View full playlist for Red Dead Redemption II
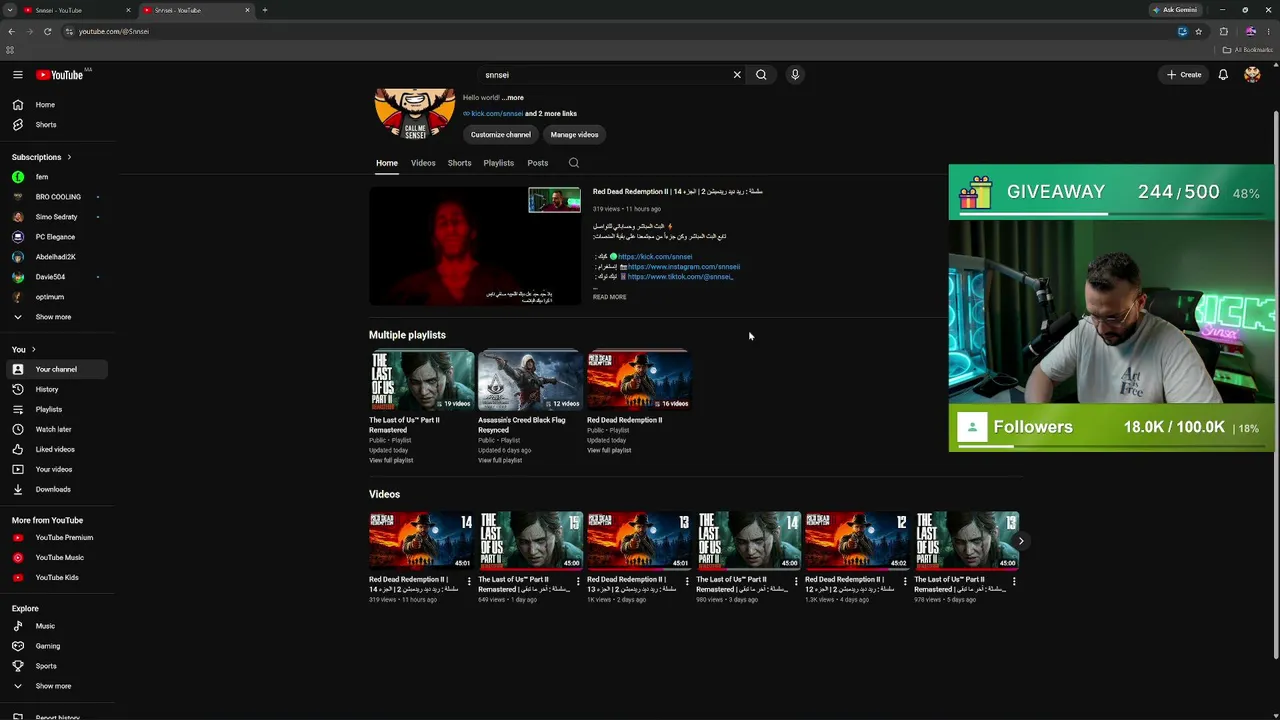 609,450
